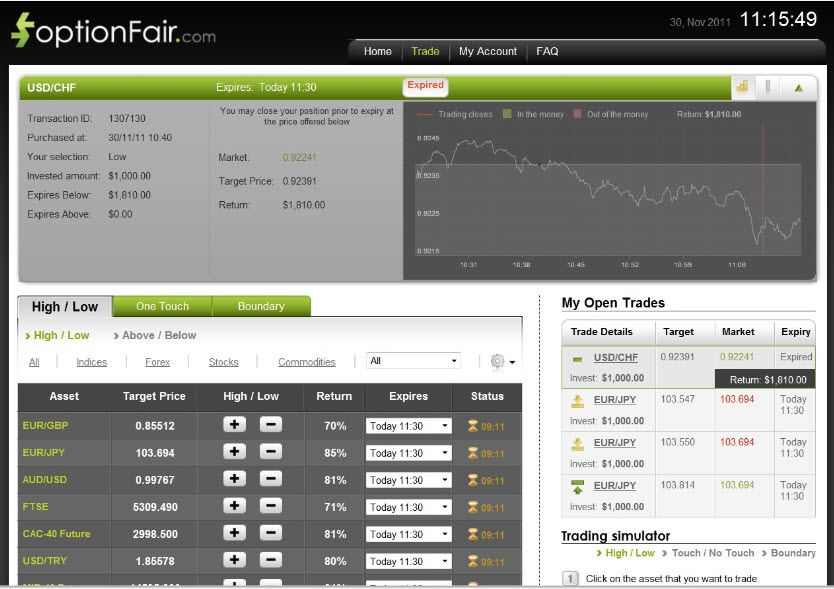The height and width of the screenshot is (589, 834).
Task: Collapse the USD/CHF panel with the up arrow
Action: click(x=798, y=88)
